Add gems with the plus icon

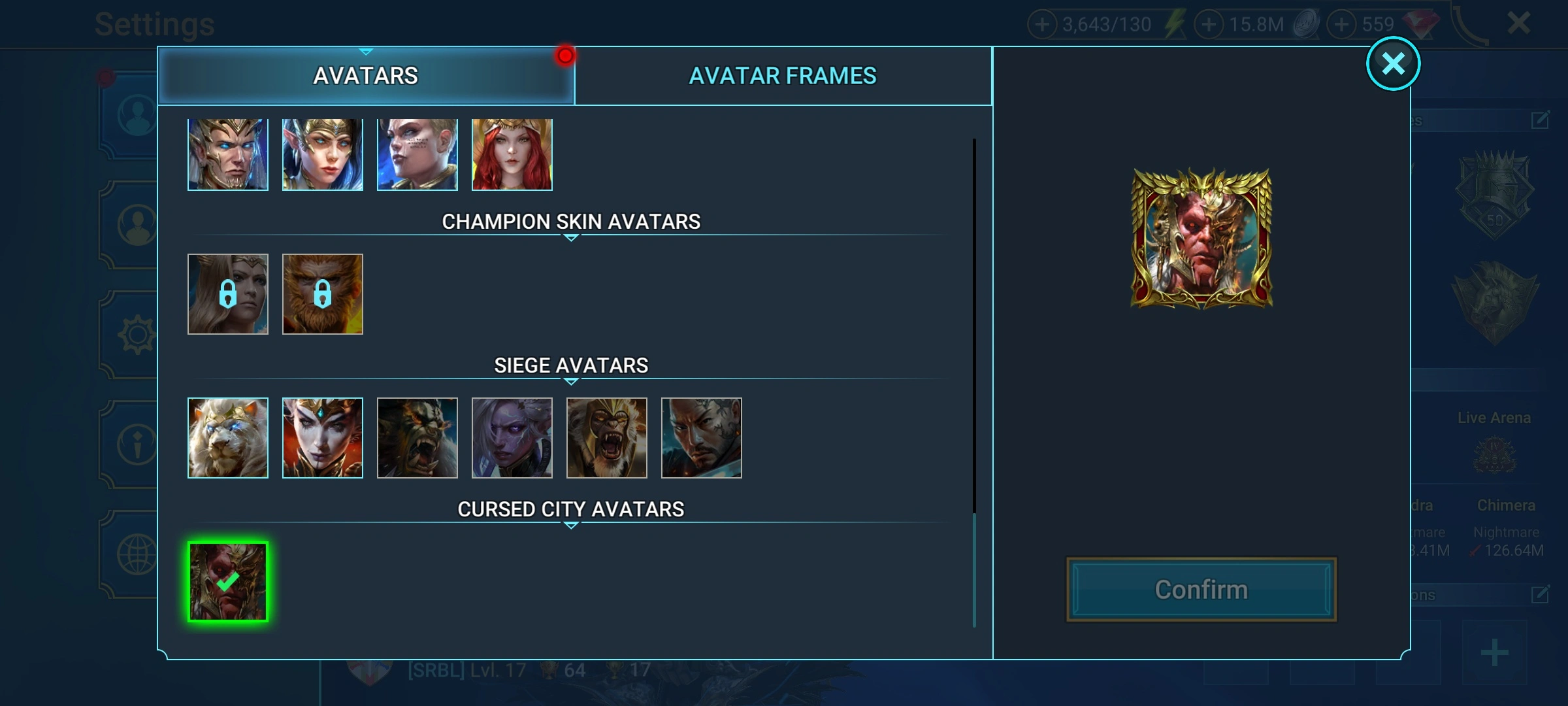(x=1341, y=25)
